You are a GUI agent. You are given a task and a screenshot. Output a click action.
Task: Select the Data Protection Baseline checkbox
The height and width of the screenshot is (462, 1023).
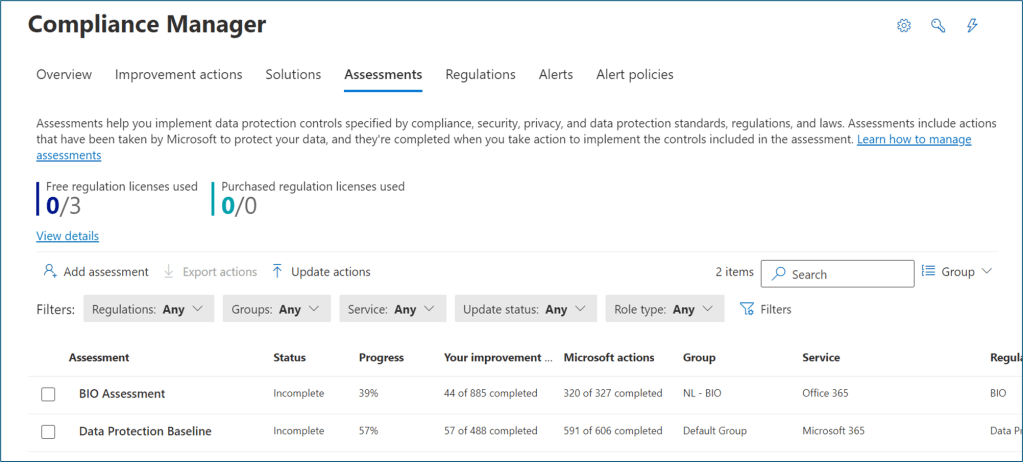click(x=48, y=431)
